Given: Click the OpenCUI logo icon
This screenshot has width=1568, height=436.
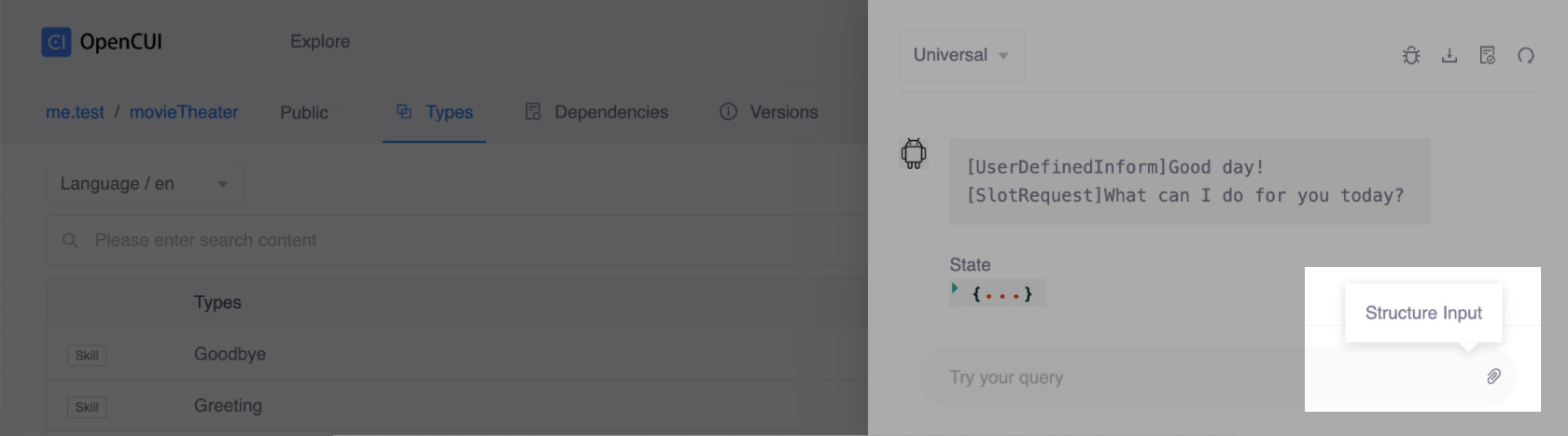Looking at the screenshot, I should pyautogui.click(x=56, y=42).
